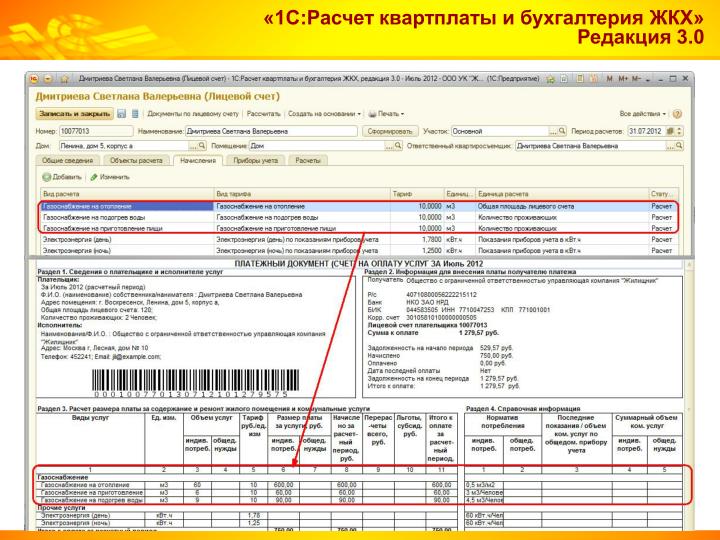Viewport: 720px width, 540px height.
Task: Switch to the Общие сведения tab
Action: [x=68, y=160]
